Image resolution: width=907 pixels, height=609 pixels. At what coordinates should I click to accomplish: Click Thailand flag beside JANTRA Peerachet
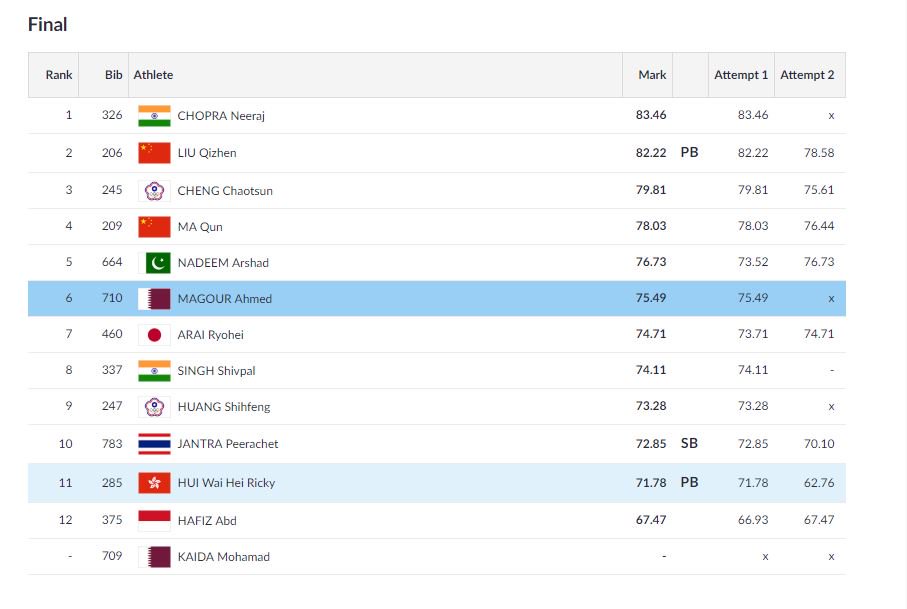pyautogui.click(x=154, y=443)
